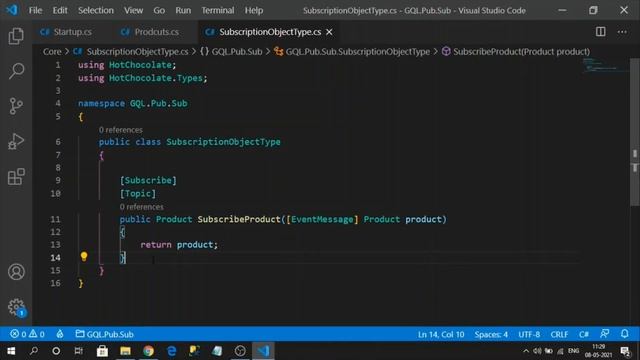Open the Source Control view
The width and height of the screenshot is (640, 360).
16,106
